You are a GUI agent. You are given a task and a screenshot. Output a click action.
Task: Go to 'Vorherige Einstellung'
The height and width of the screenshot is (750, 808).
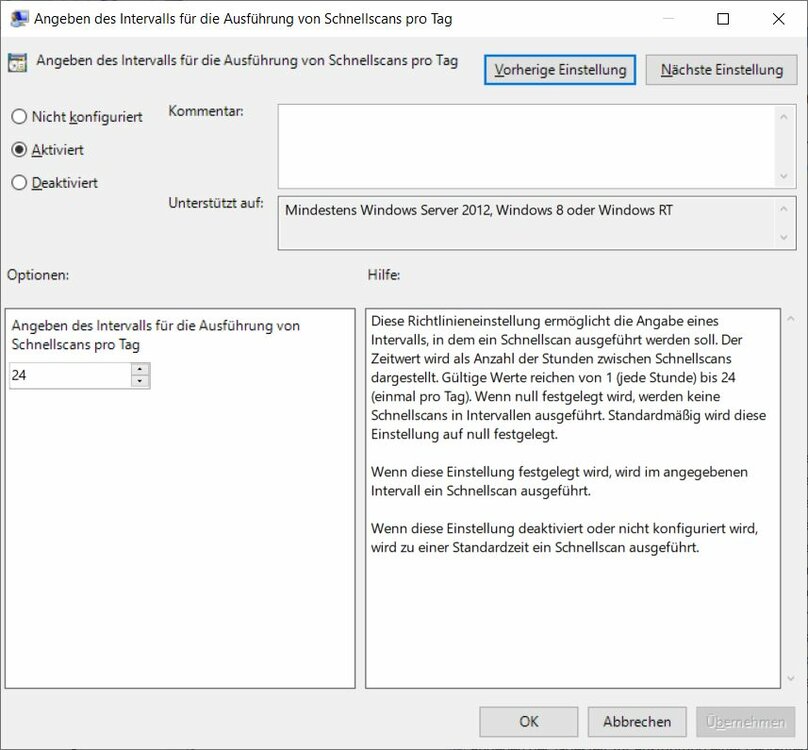[x=560, y=70]
